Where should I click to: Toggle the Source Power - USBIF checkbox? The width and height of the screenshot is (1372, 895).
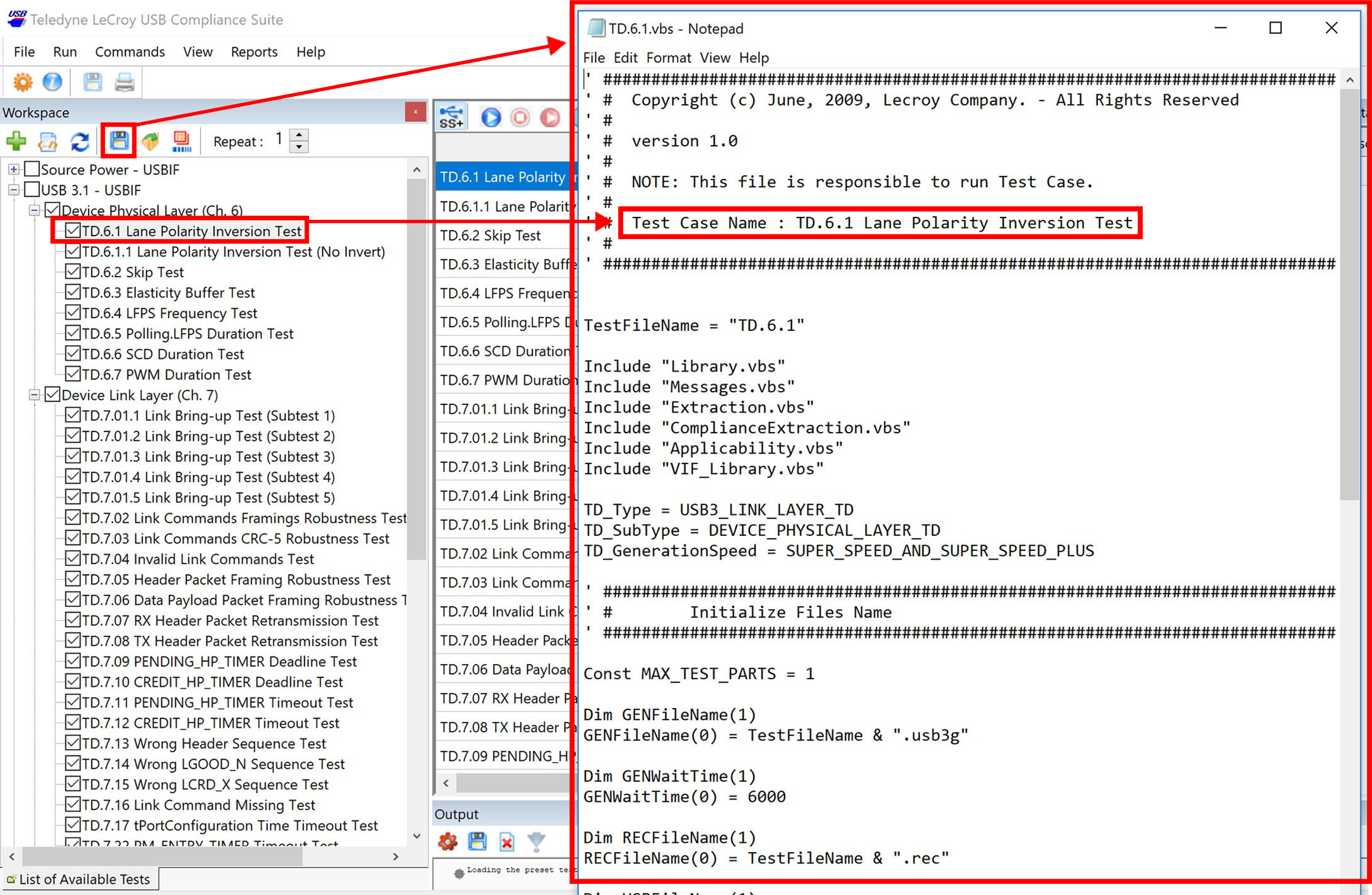32,169
